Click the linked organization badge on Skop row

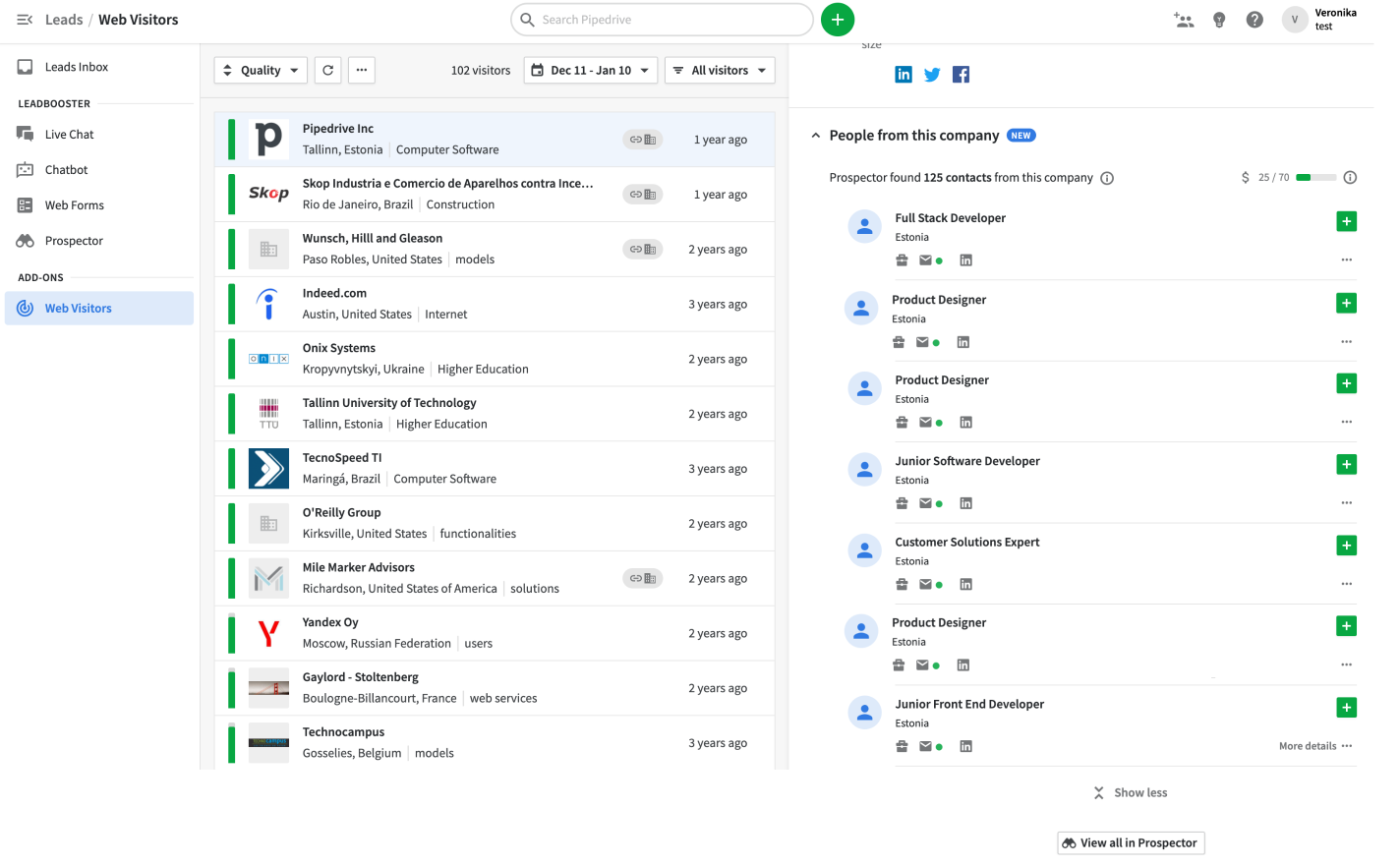[643, 195]
